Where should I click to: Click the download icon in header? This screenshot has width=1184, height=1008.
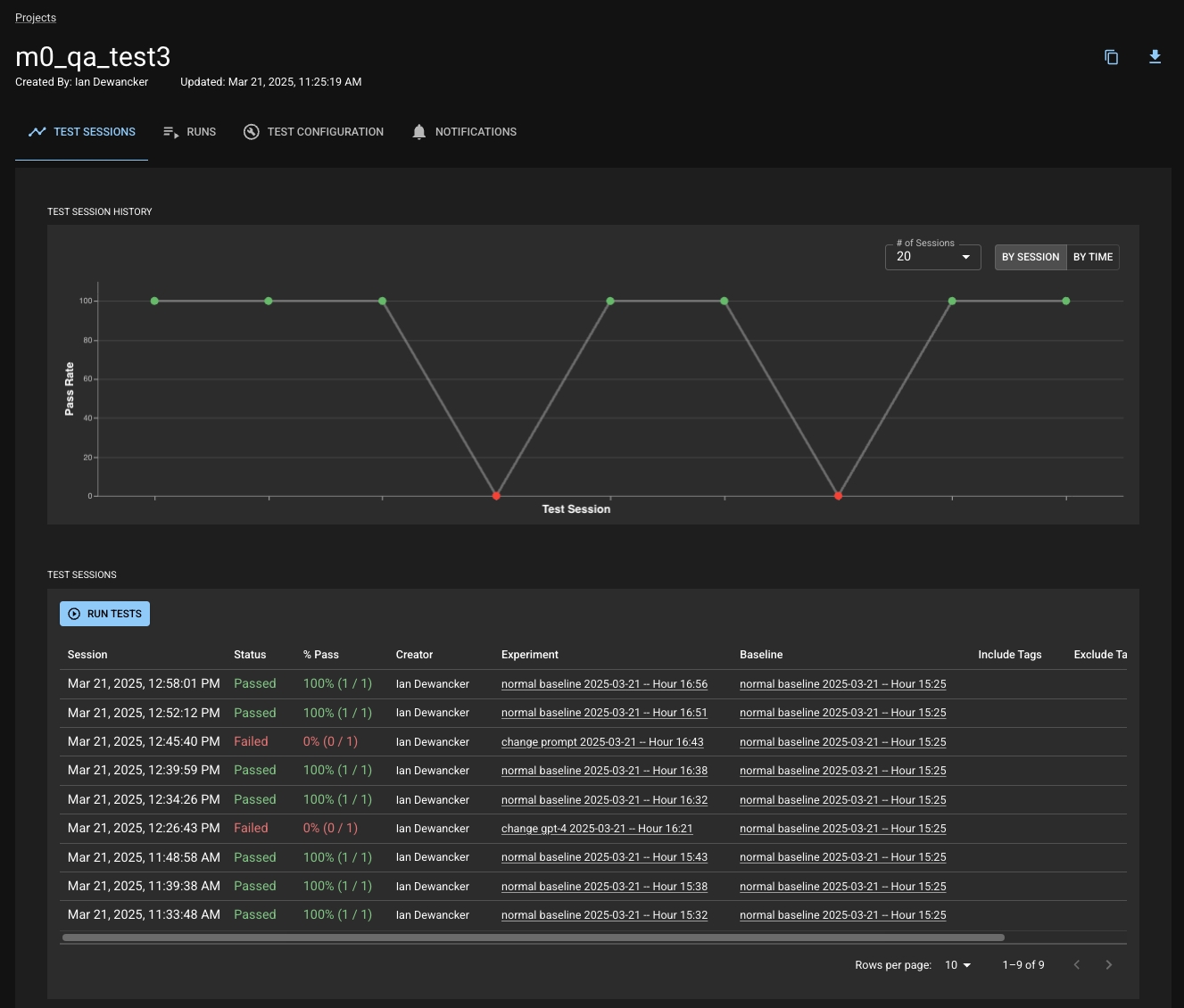click(x=1155, y=57)
